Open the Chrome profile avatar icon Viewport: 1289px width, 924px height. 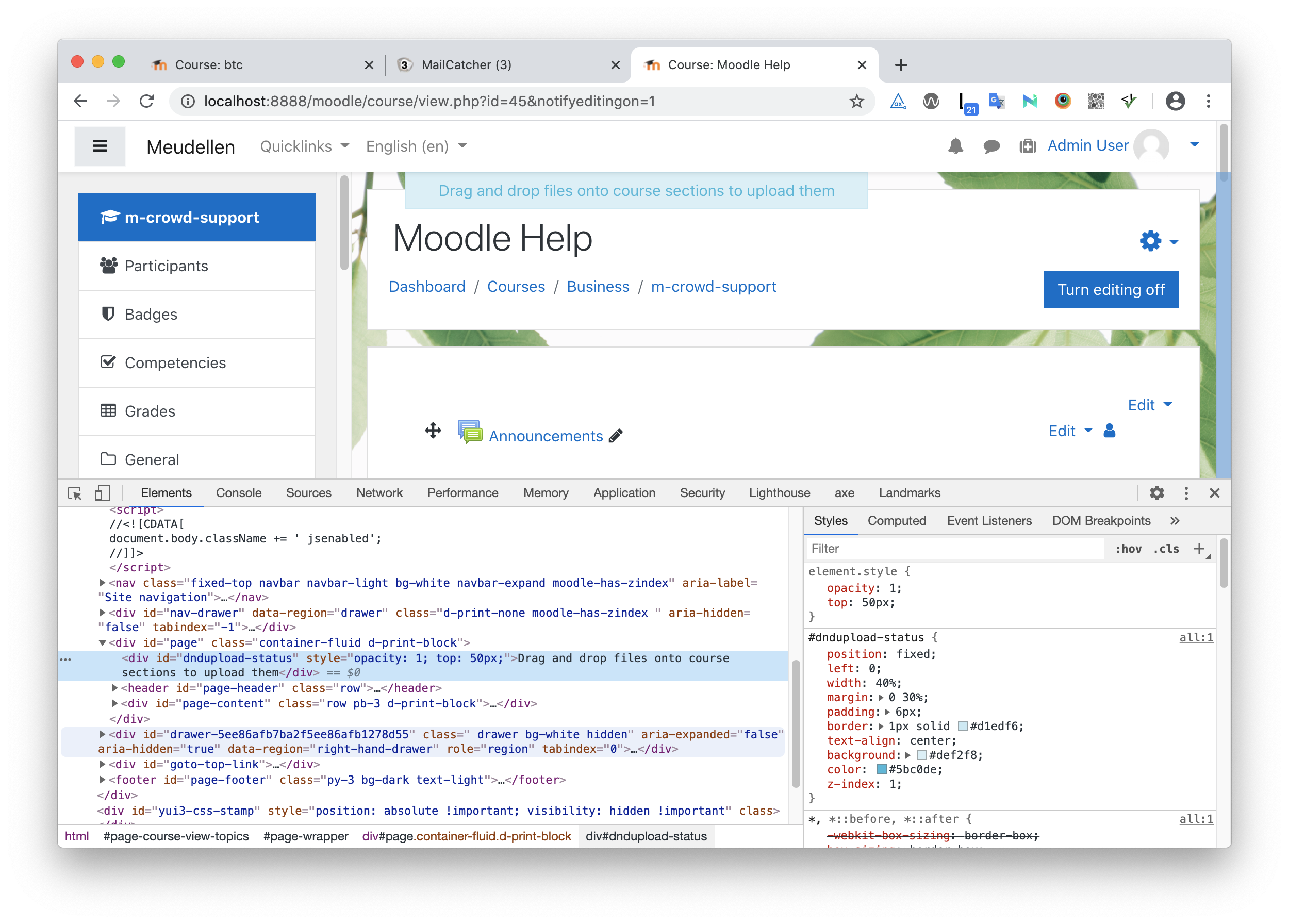click(1176, 101)
